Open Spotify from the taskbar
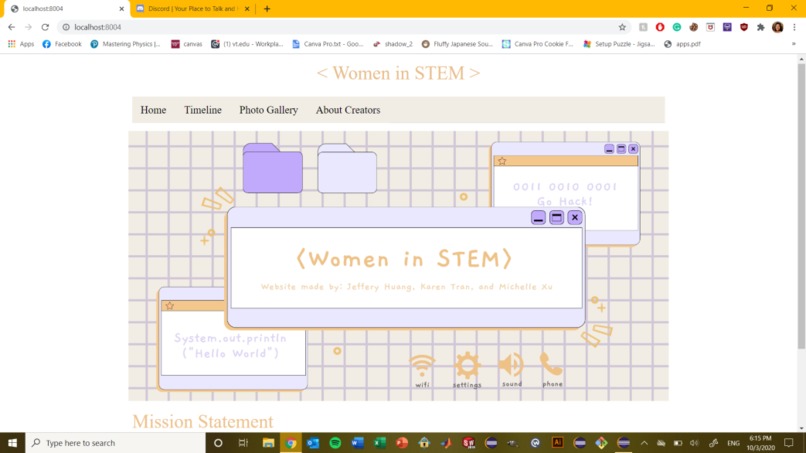The image size is (806, 453). [335, 443]
